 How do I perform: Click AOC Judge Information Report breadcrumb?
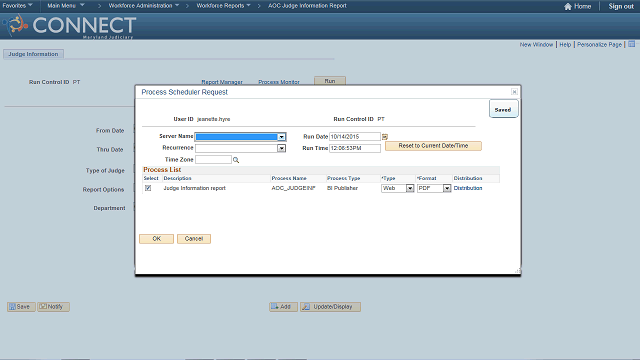[307, 6]
